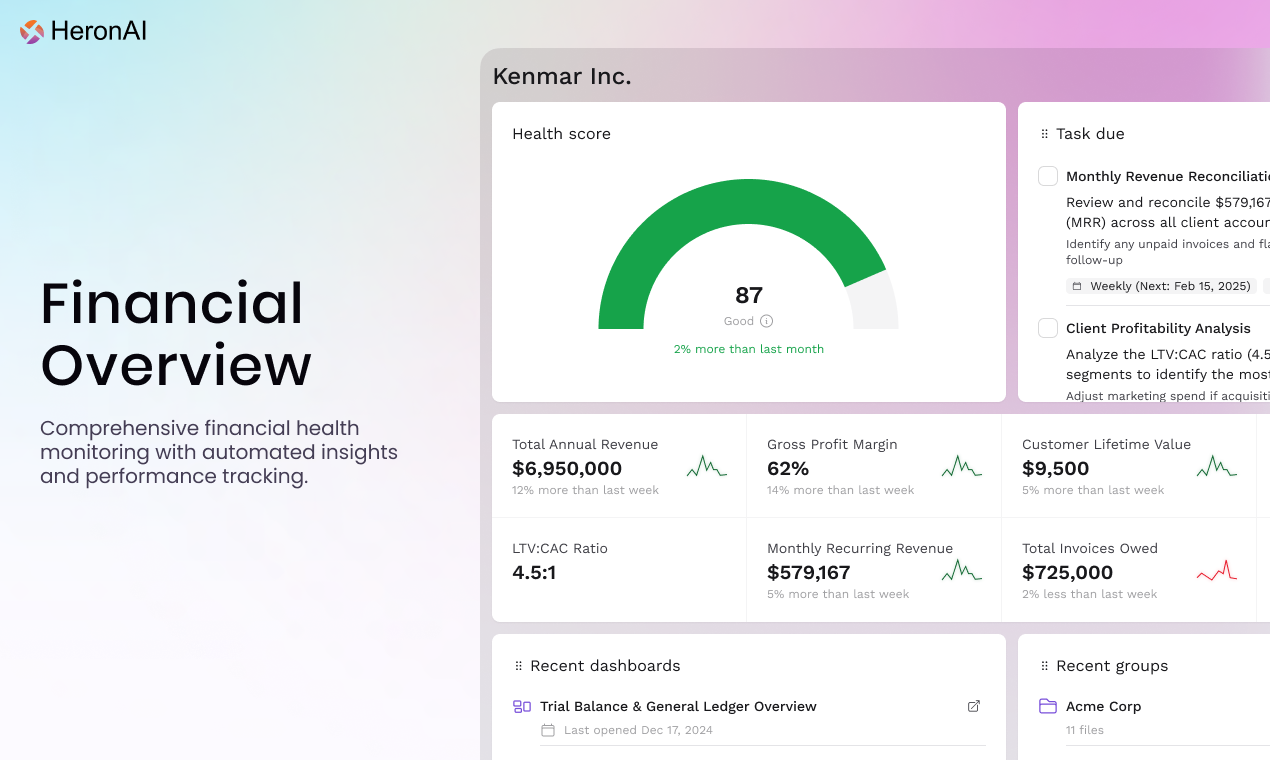The width and height of the screenshot is (1270, 760).
Task: Click the 11 files text
Action: pyautogui.click(x=1085, y=730)
